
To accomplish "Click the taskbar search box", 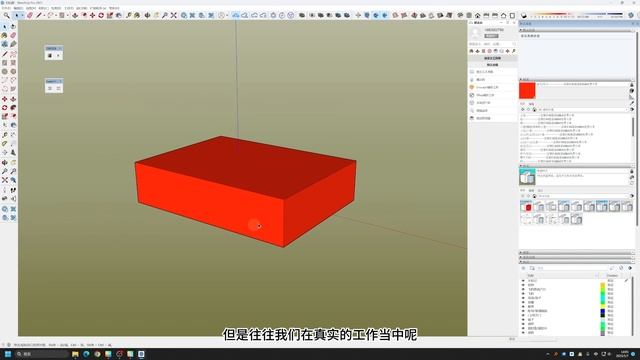I will pyautogui.click(x=42, y=354).
